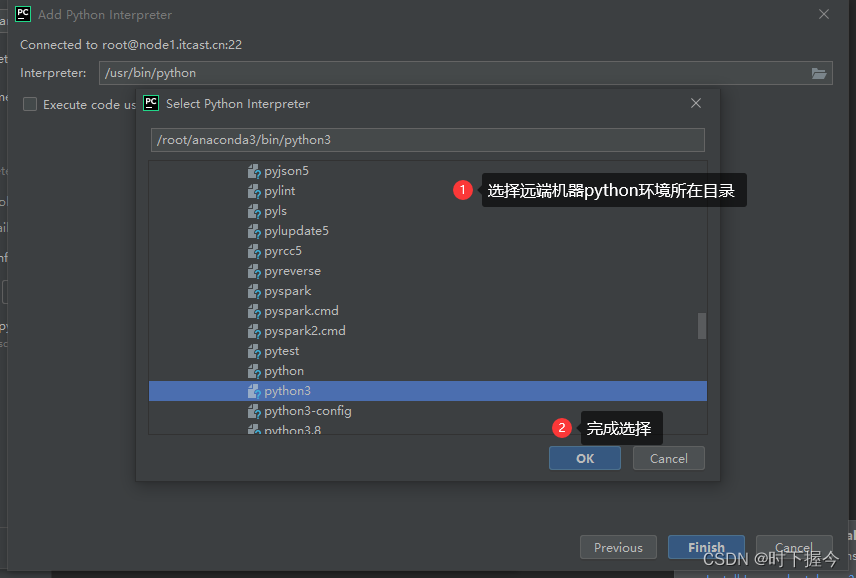Screen dimensions: 856x578
Task: Close the Select Python Interpreter dialog
Action: pyautogui.click(x=696, y=103)
